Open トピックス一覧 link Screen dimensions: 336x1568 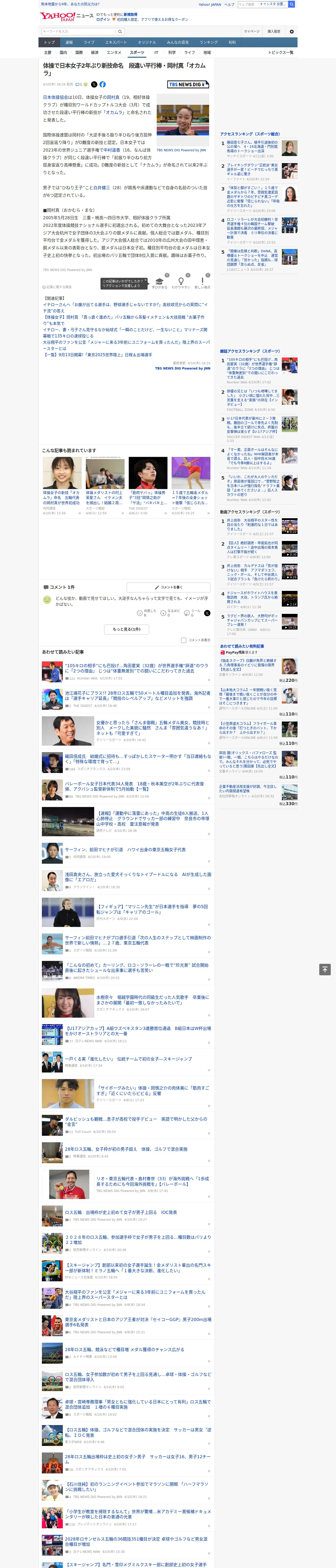281,52
